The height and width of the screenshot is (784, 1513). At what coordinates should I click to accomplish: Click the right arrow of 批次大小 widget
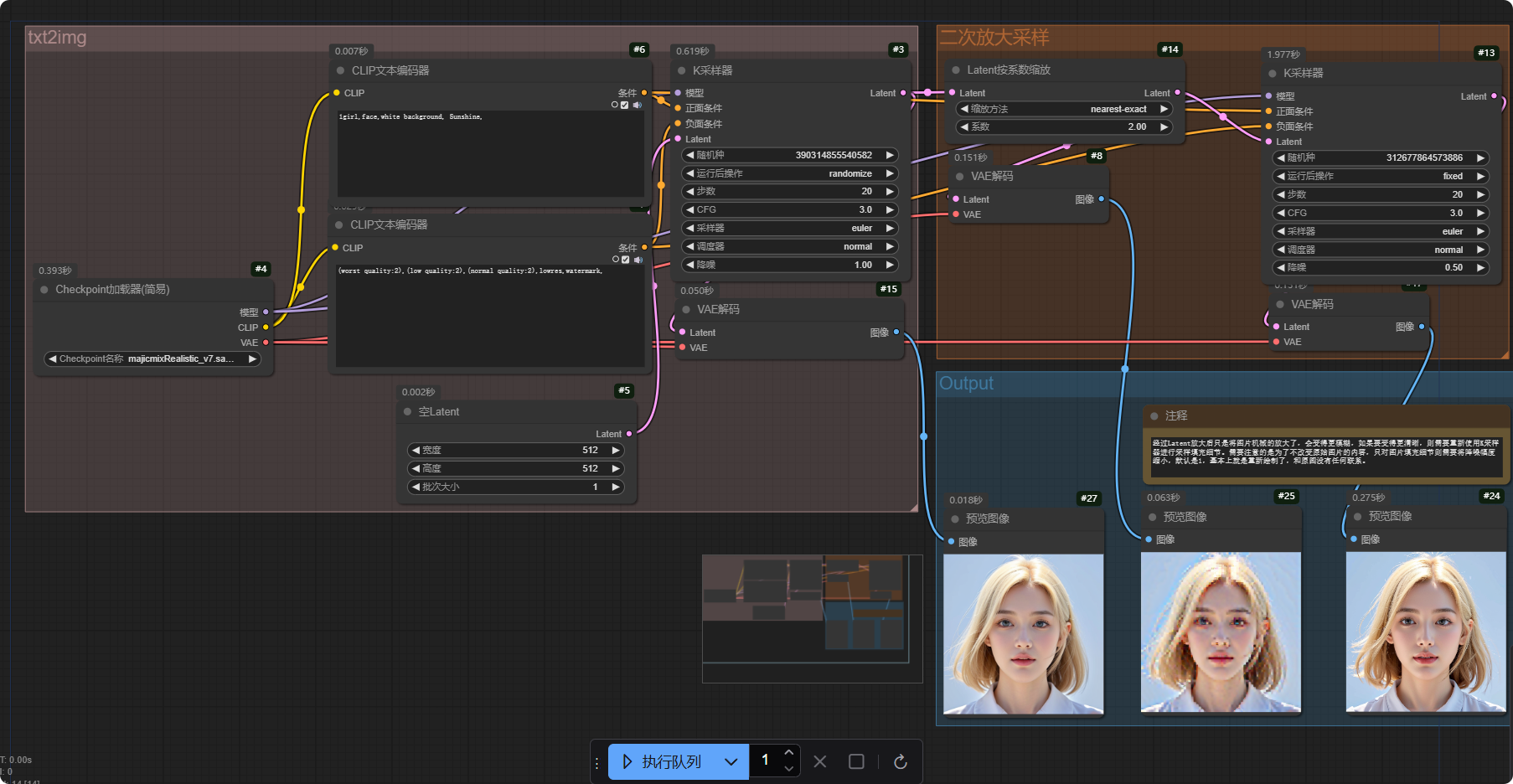pyautogui.click(x=616, y=487)
